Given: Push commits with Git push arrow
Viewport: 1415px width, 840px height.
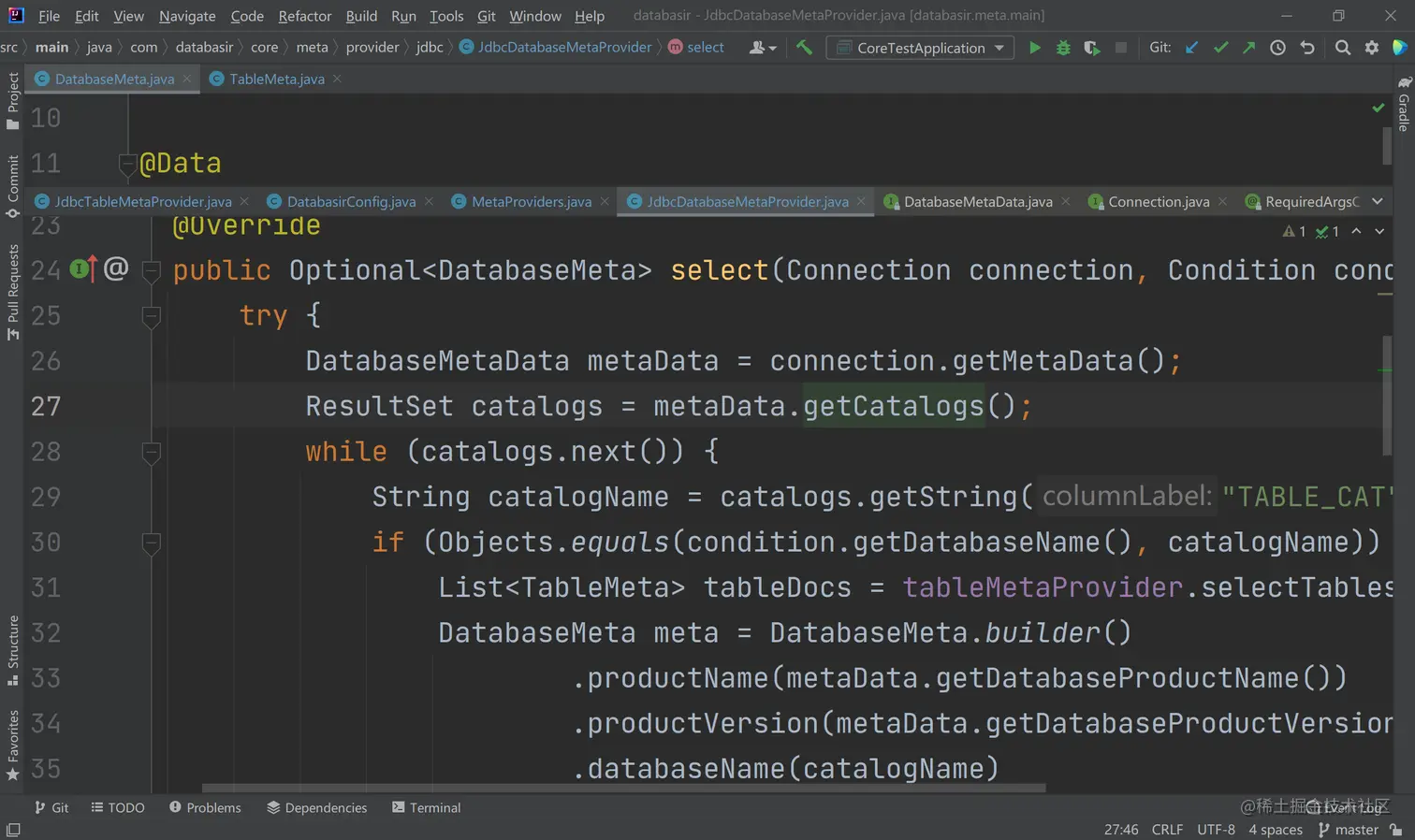Looking at the screenshot, I should point(1248,48).
